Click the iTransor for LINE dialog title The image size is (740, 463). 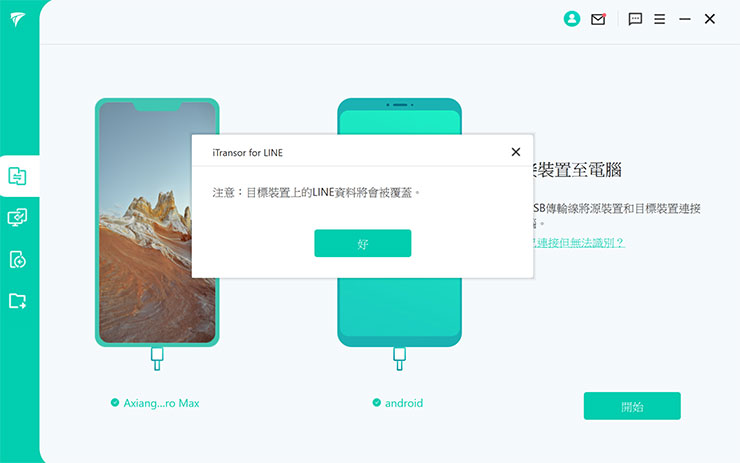tap(248, 152)
